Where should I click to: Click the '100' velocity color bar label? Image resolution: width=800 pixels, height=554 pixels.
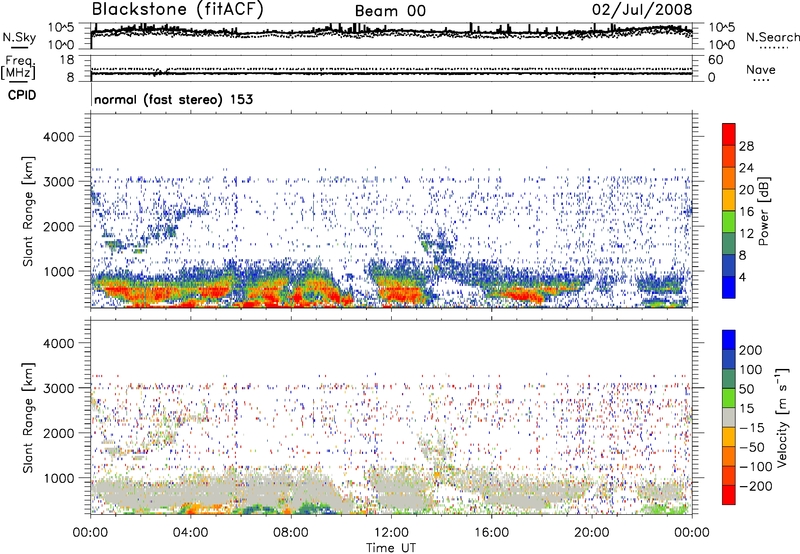pyautogui.click(x=751, y=369)
